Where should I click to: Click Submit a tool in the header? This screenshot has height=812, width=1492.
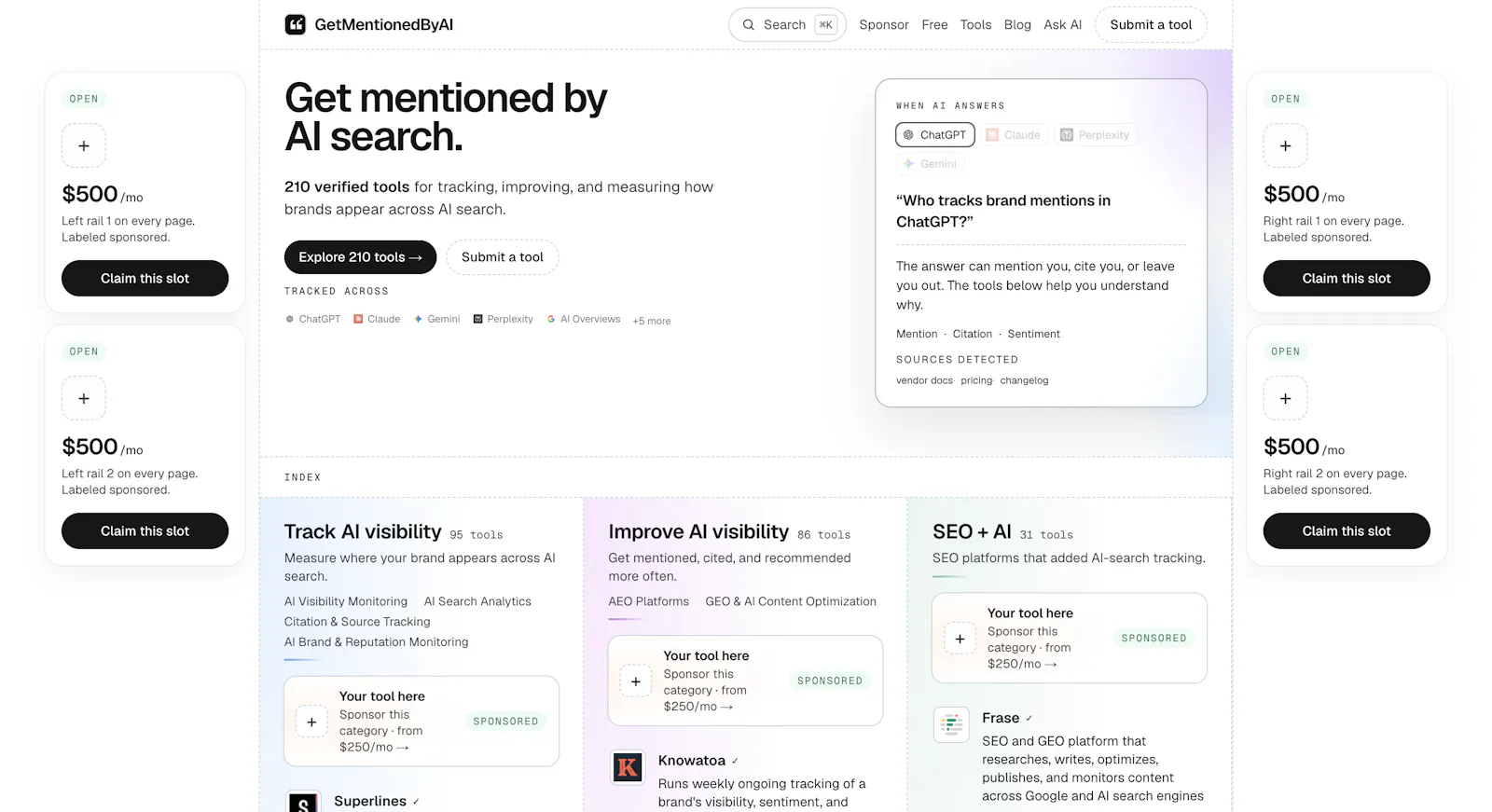[1151, 25]
